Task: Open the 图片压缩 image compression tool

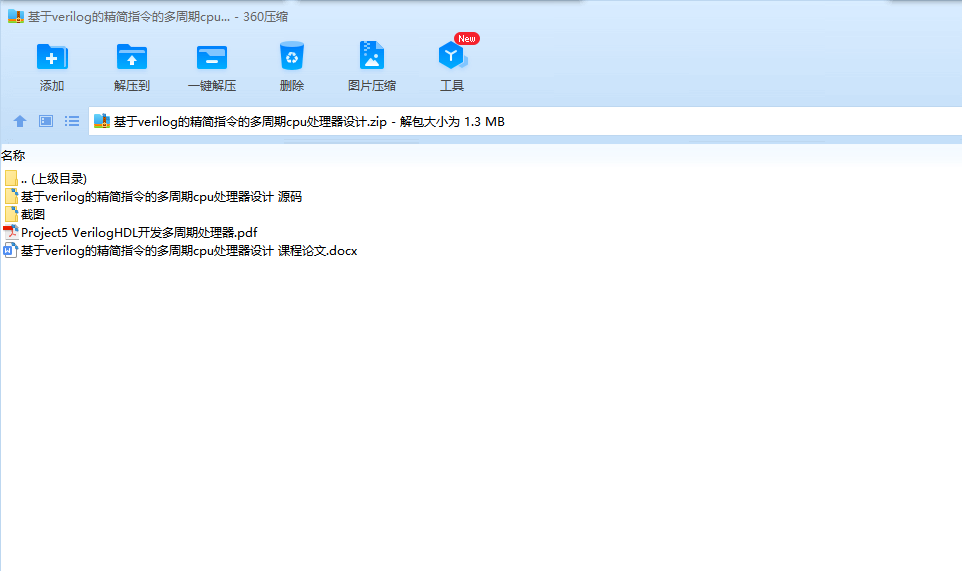Action: (x=371, y=55)
